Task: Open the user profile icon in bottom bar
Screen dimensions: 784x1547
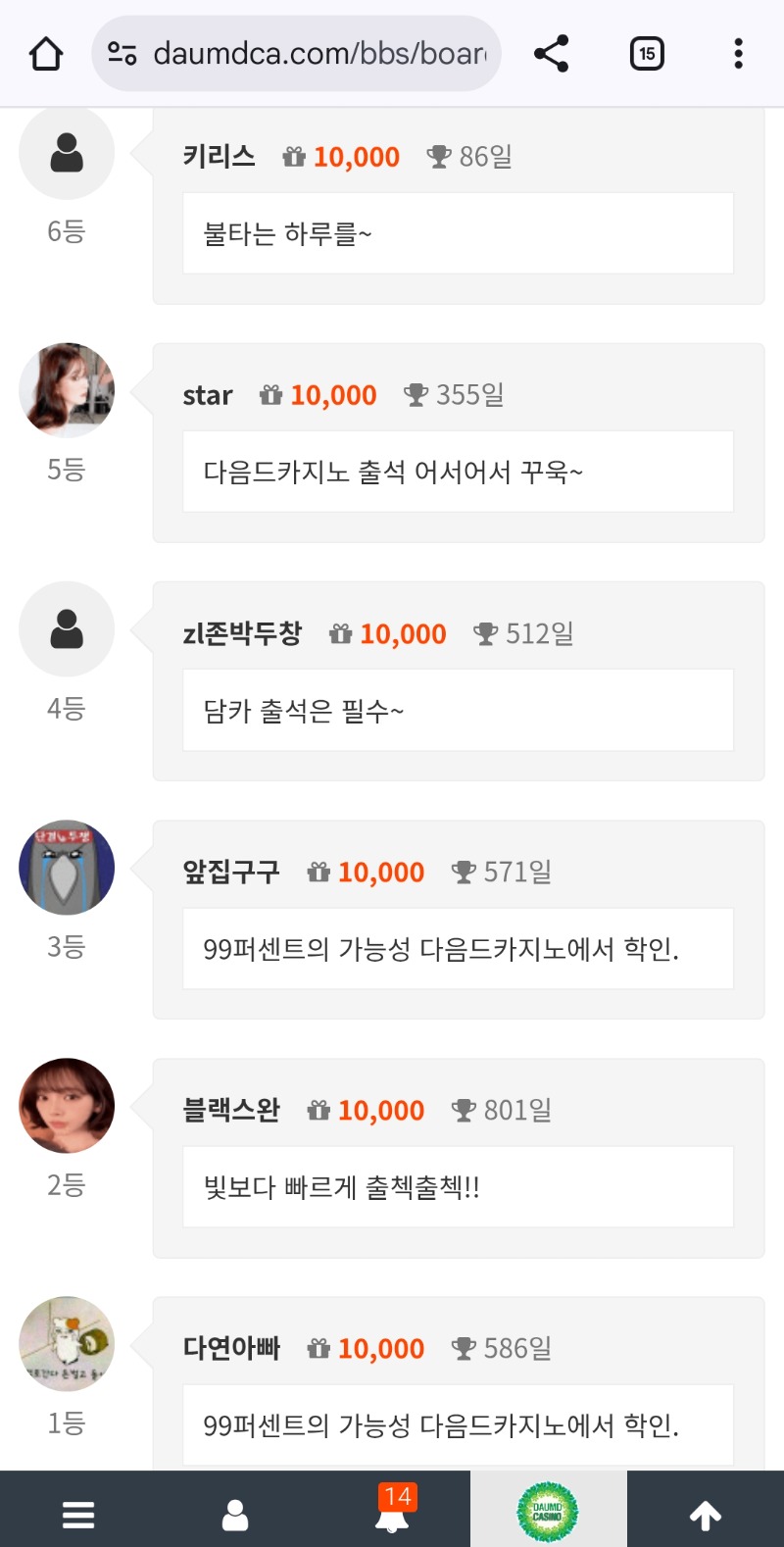Action: click(235, 1515)
